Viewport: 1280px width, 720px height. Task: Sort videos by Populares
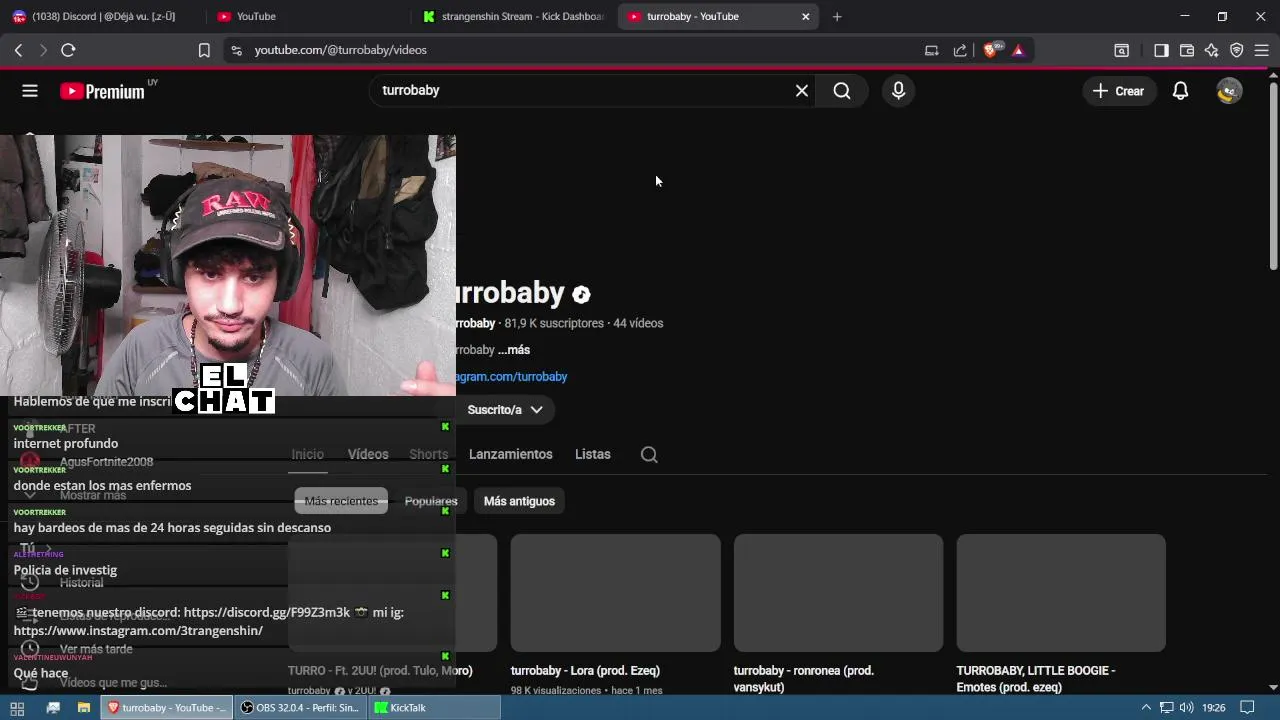pos(431,501)
